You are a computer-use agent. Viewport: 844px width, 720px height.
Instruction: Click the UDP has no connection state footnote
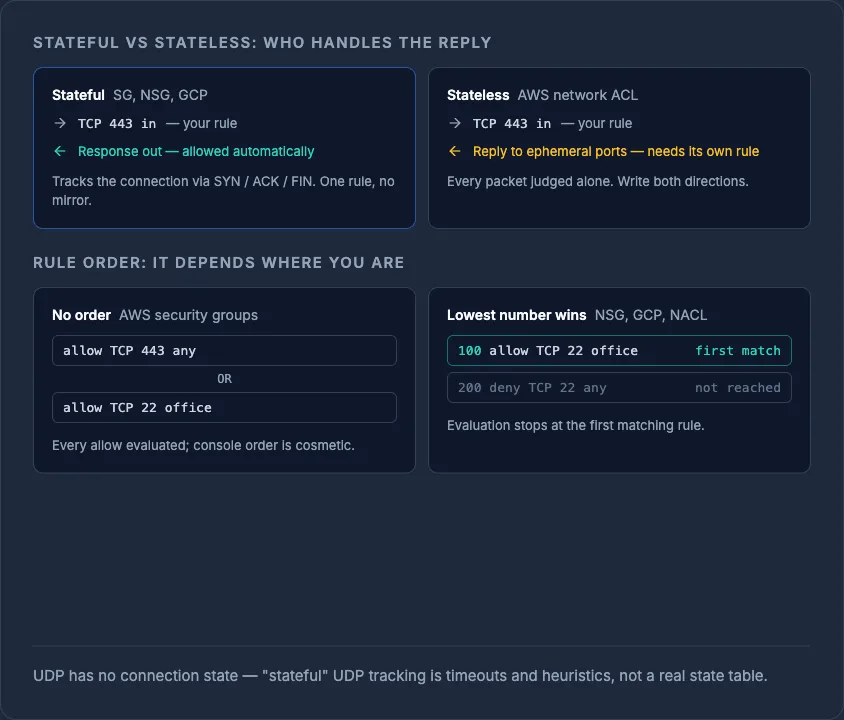400,676
